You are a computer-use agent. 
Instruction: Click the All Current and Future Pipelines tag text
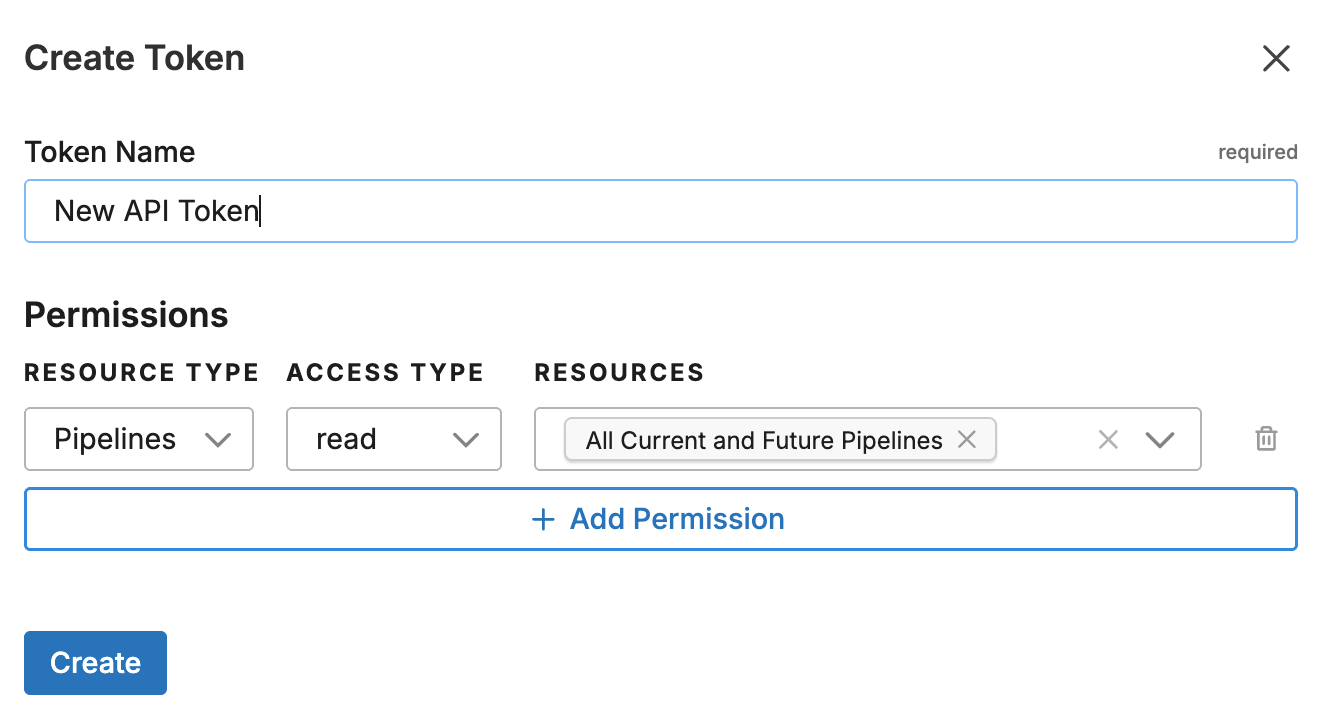[764, 440]
